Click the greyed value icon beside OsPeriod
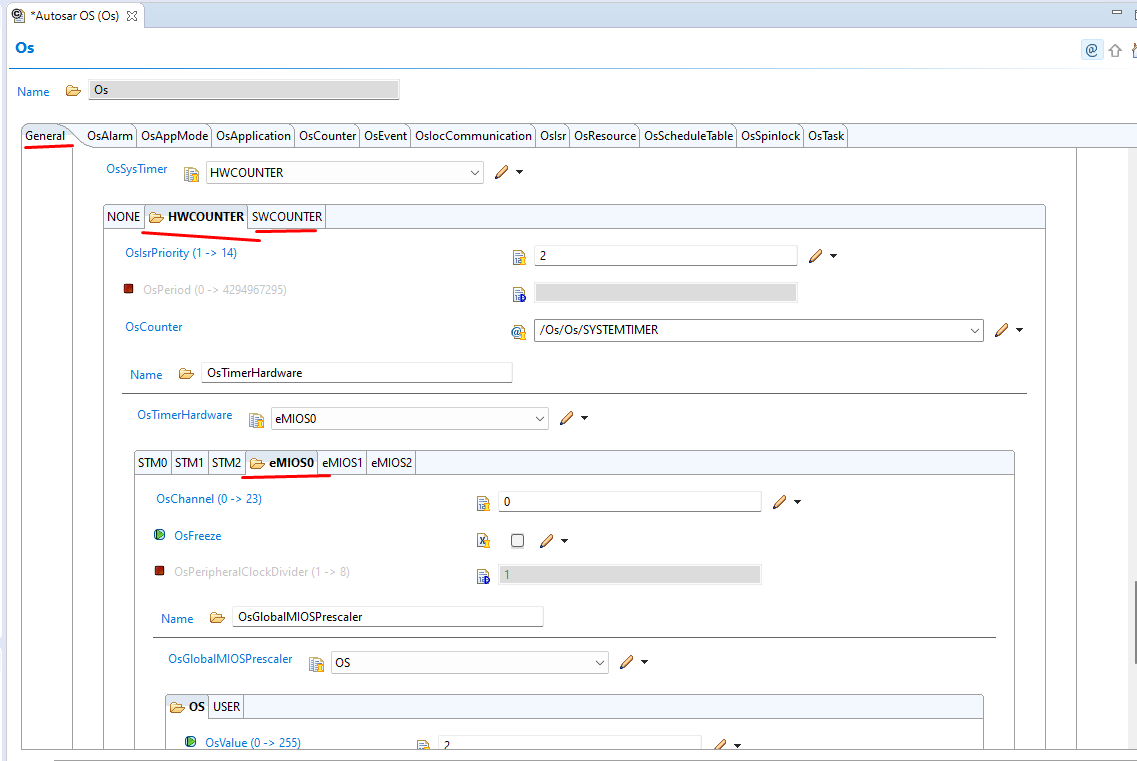1137x761 pixels. pyautogui.click(x=519, y=293)
